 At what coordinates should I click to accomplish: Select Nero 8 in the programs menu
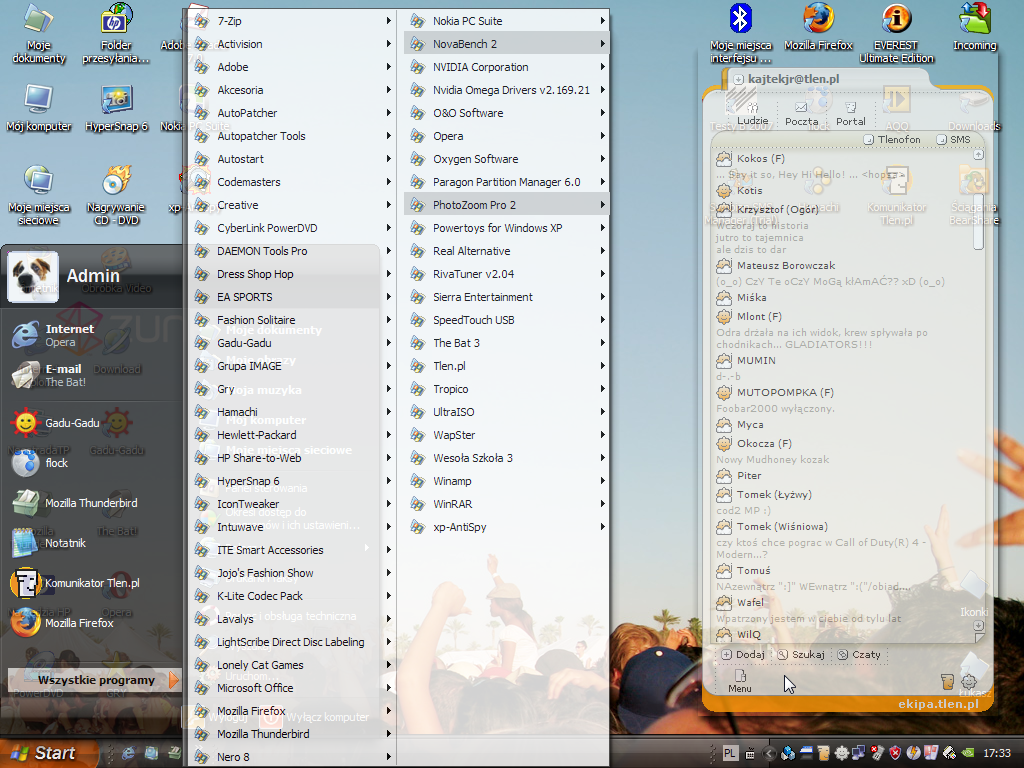(293, 757)
